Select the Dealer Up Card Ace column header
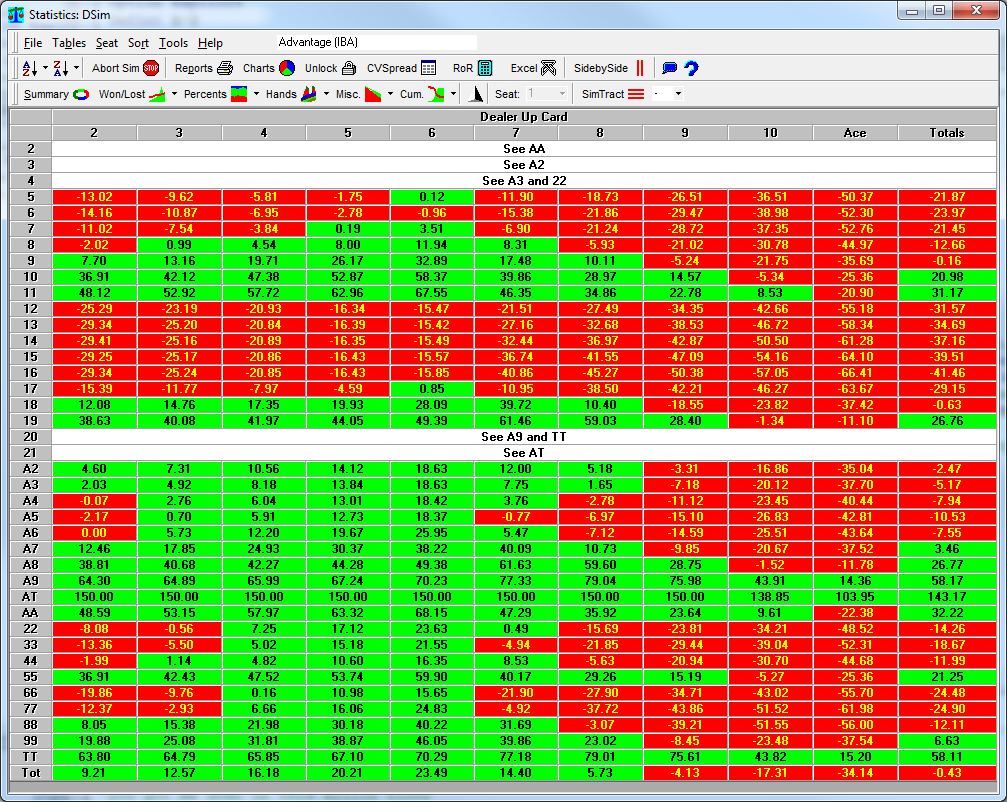Image resolution: width=1007 pixels, height=802 pixels. [855, 132]
